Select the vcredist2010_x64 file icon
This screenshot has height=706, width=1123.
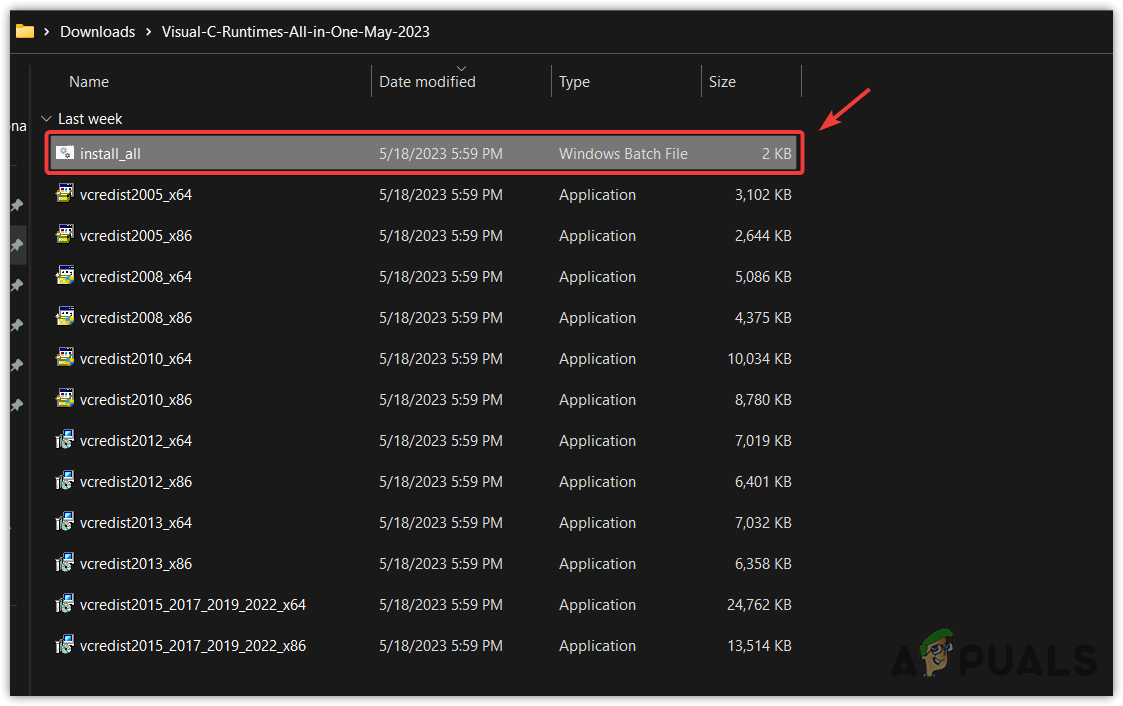[x=65, y=359]
